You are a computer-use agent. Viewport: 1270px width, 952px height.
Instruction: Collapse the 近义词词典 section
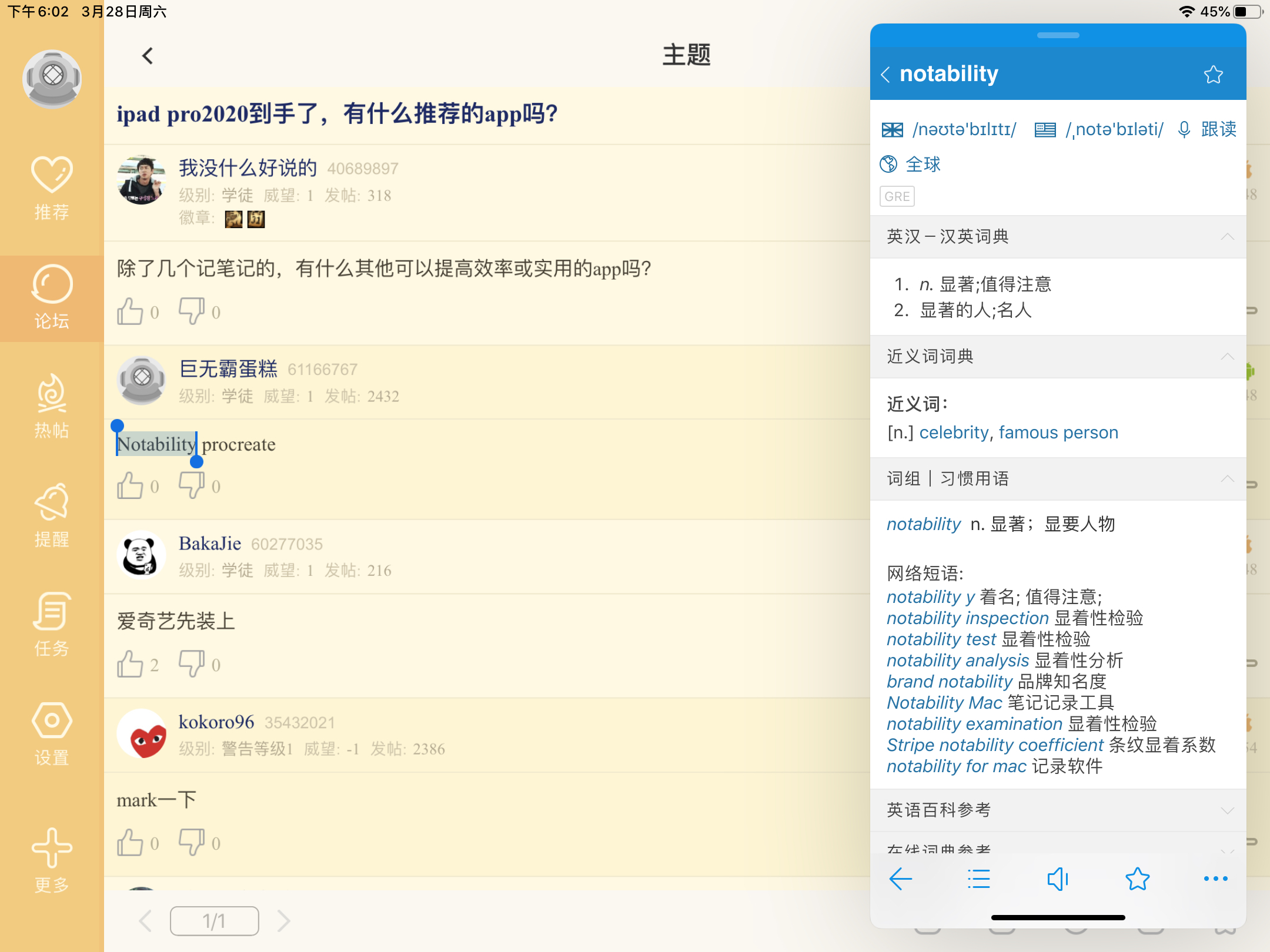pos(1227,356)
